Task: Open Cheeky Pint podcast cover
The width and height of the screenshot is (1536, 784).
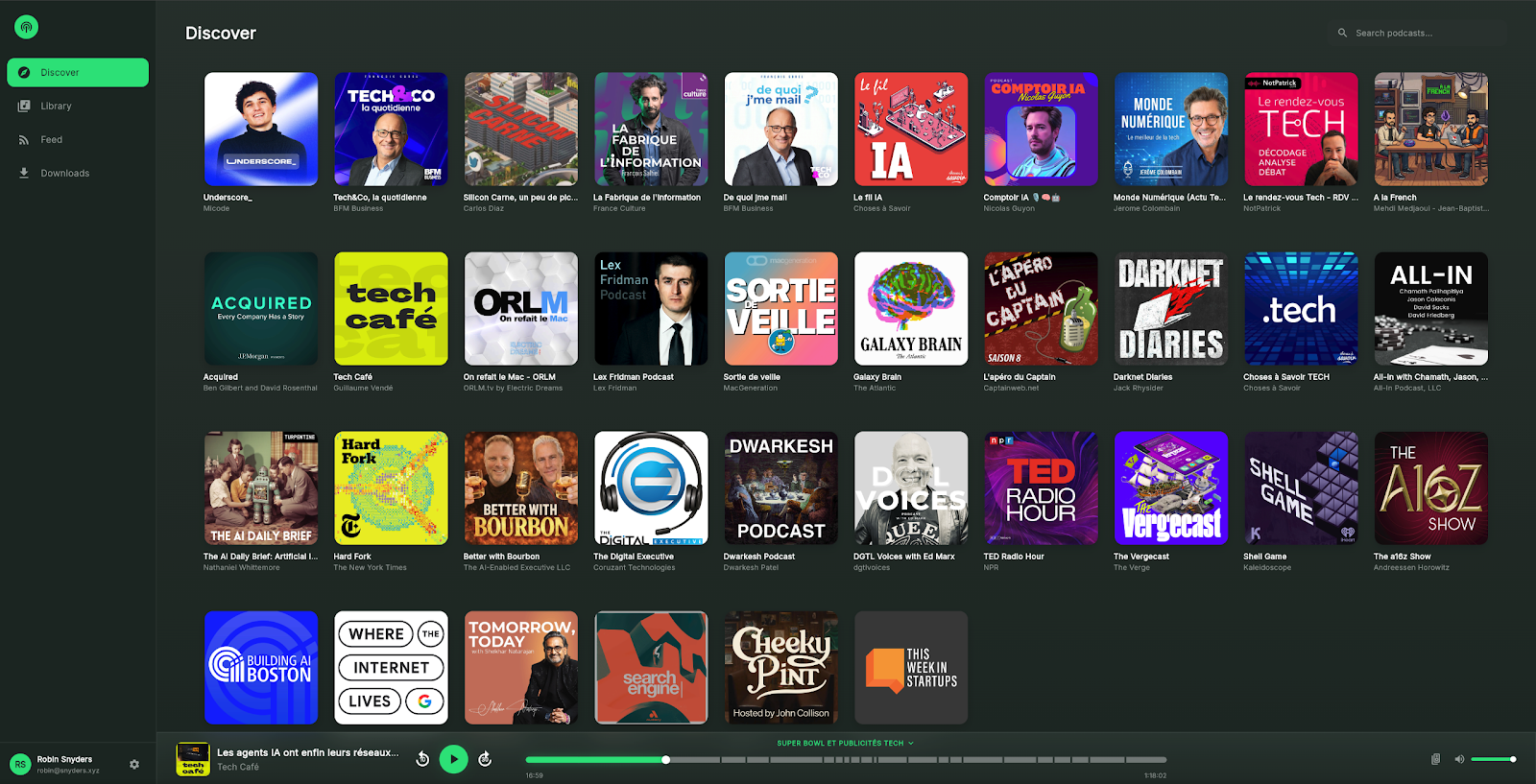Action: click(781, 668)
